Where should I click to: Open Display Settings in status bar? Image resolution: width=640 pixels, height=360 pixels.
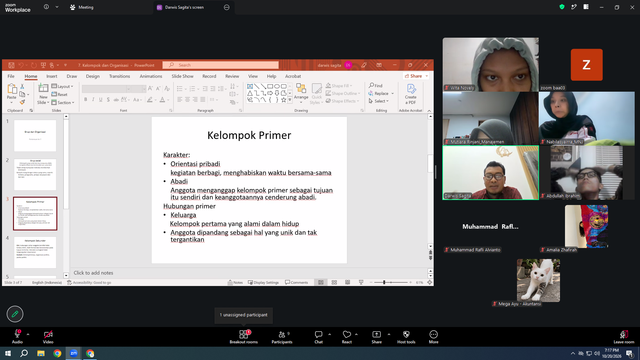click(x=263, y=282)
